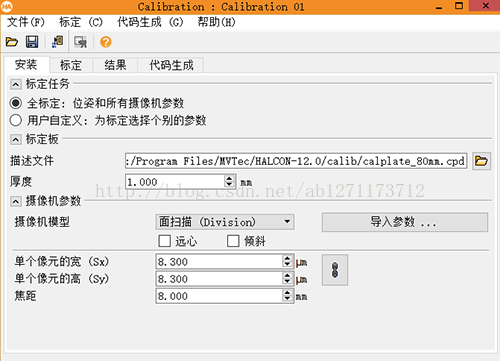Open the 帮助(H) menu

216,22
